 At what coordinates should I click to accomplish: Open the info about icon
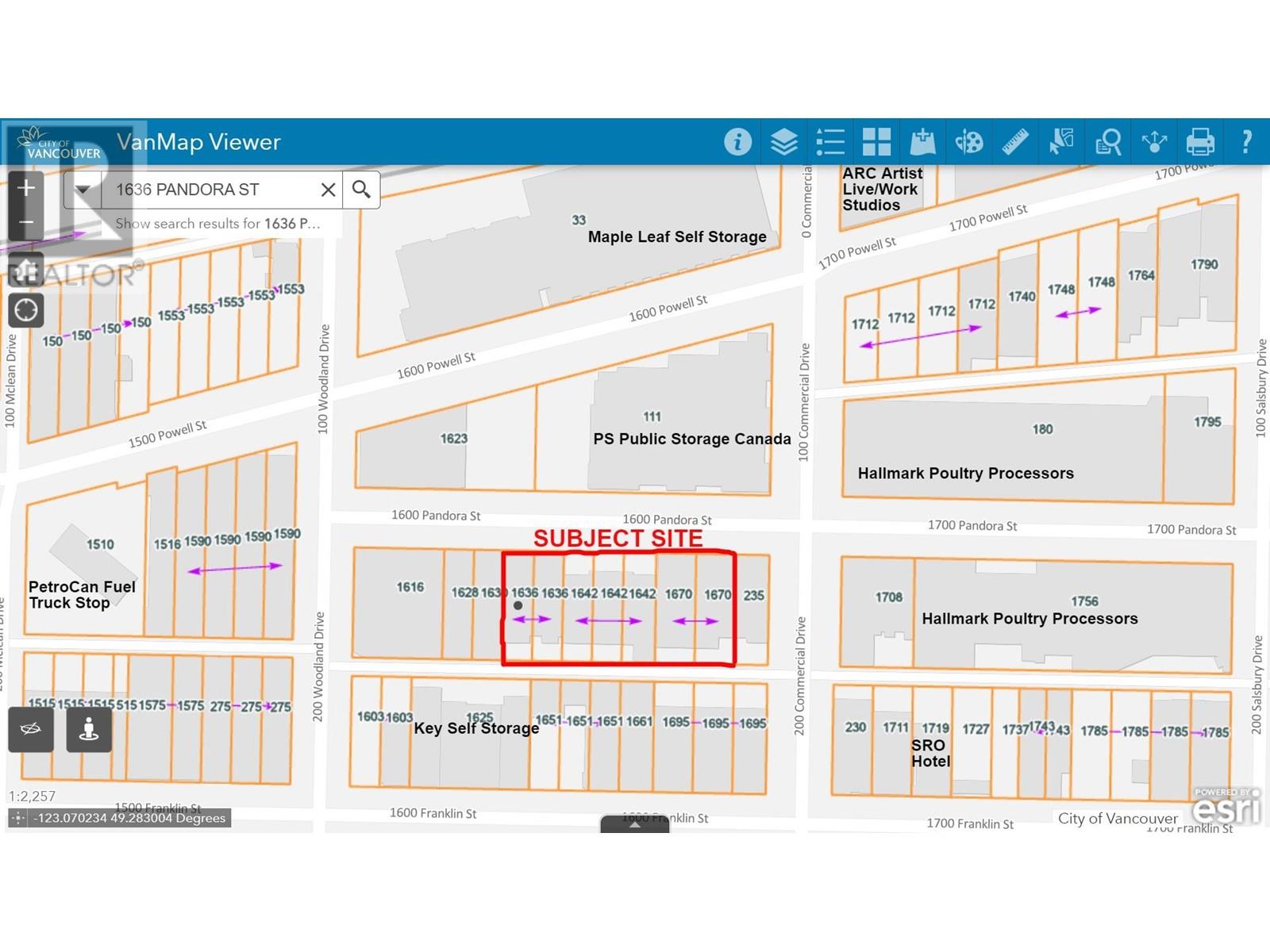pyautogui.click(x=737, y=142)
